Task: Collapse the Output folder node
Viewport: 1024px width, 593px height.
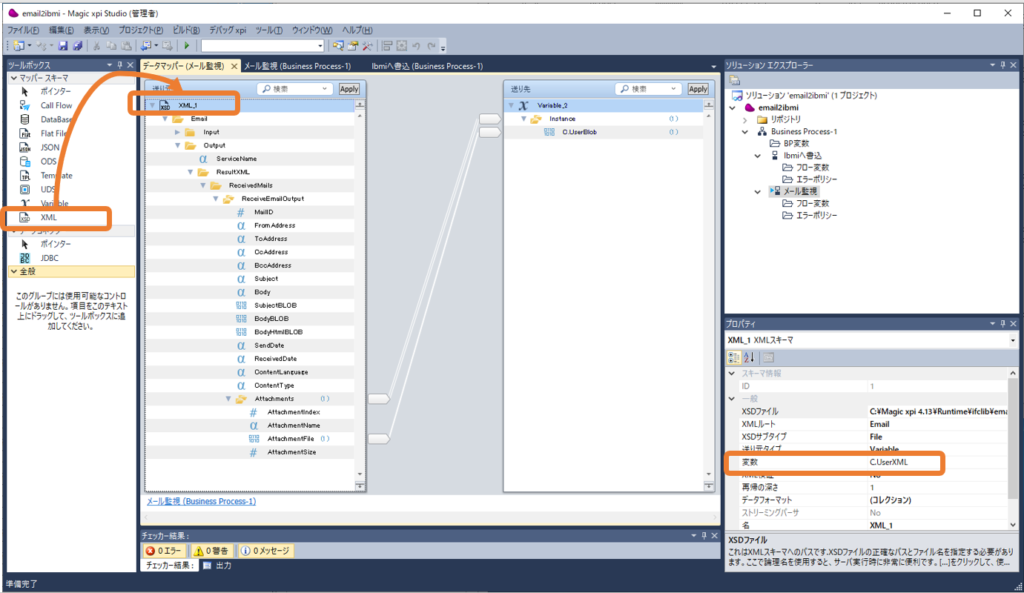Action: click(178, 146)
